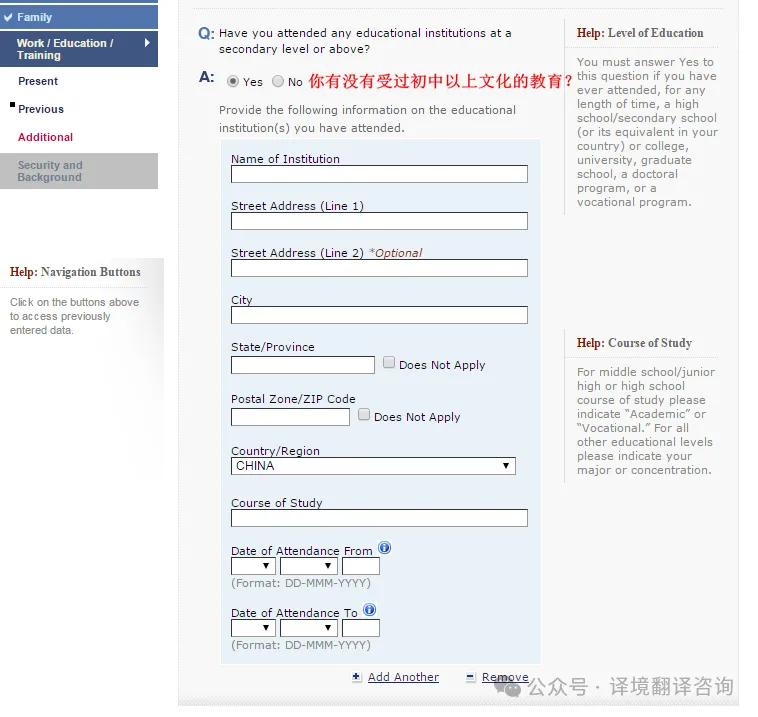Viewport: 758px width, 717px height.
Task: Open the Attendance To month dropdown
Action: [308, 628]
